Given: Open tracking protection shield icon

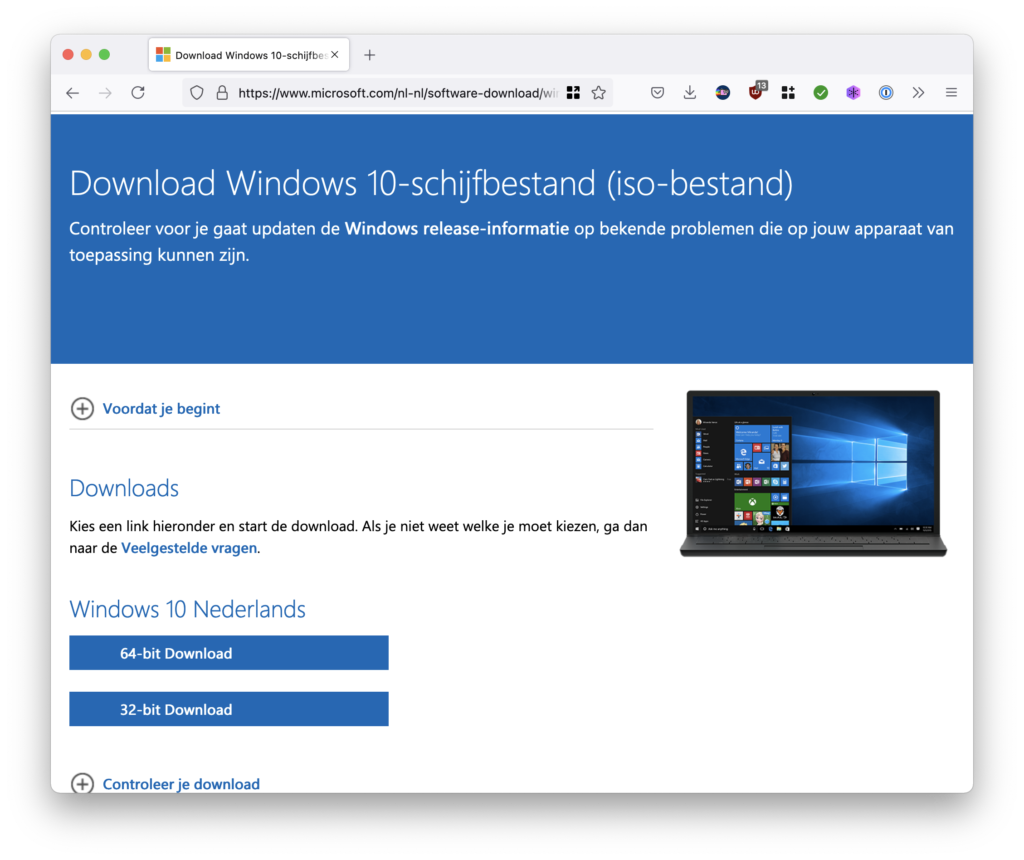Looking at the screenshot, I should click(x=197, y=93).
